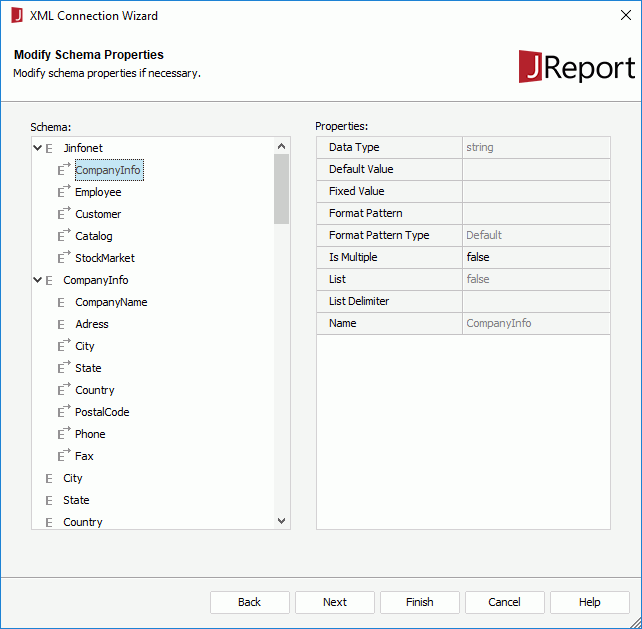Select the selected CompanyInfo reference under Jinfonet
642x629 pixels.
[x=109, y=170]
